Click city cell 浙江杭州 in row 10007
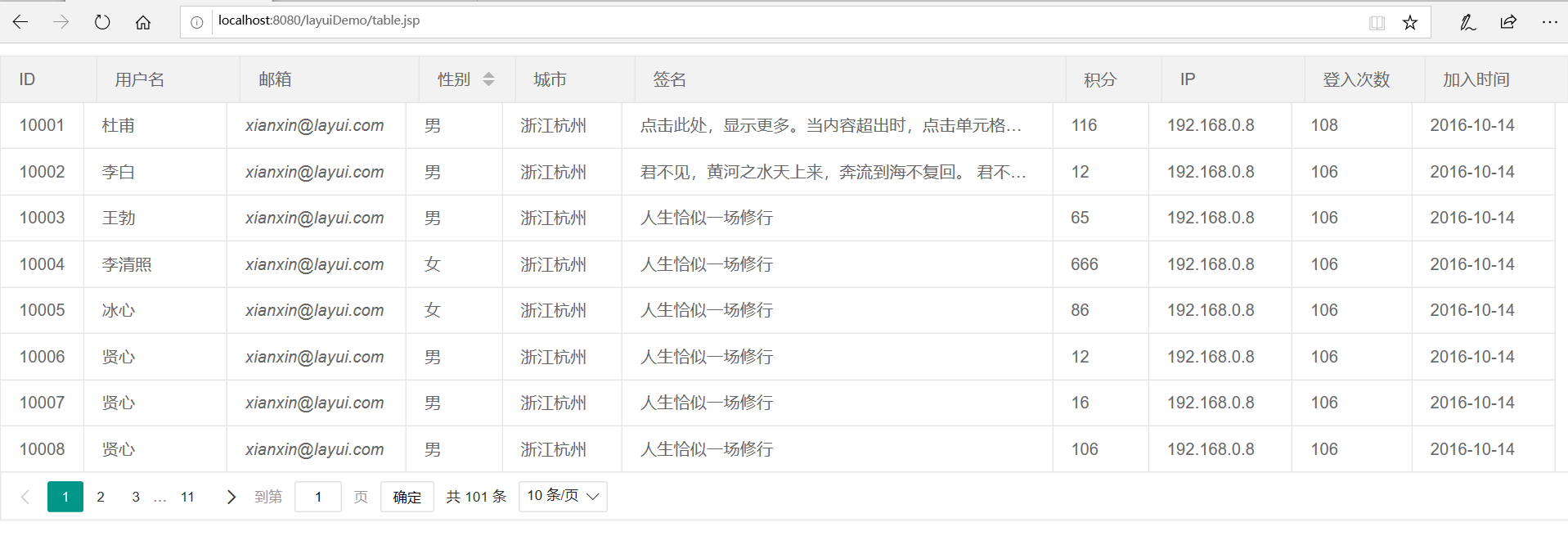 tap(563, 403)
